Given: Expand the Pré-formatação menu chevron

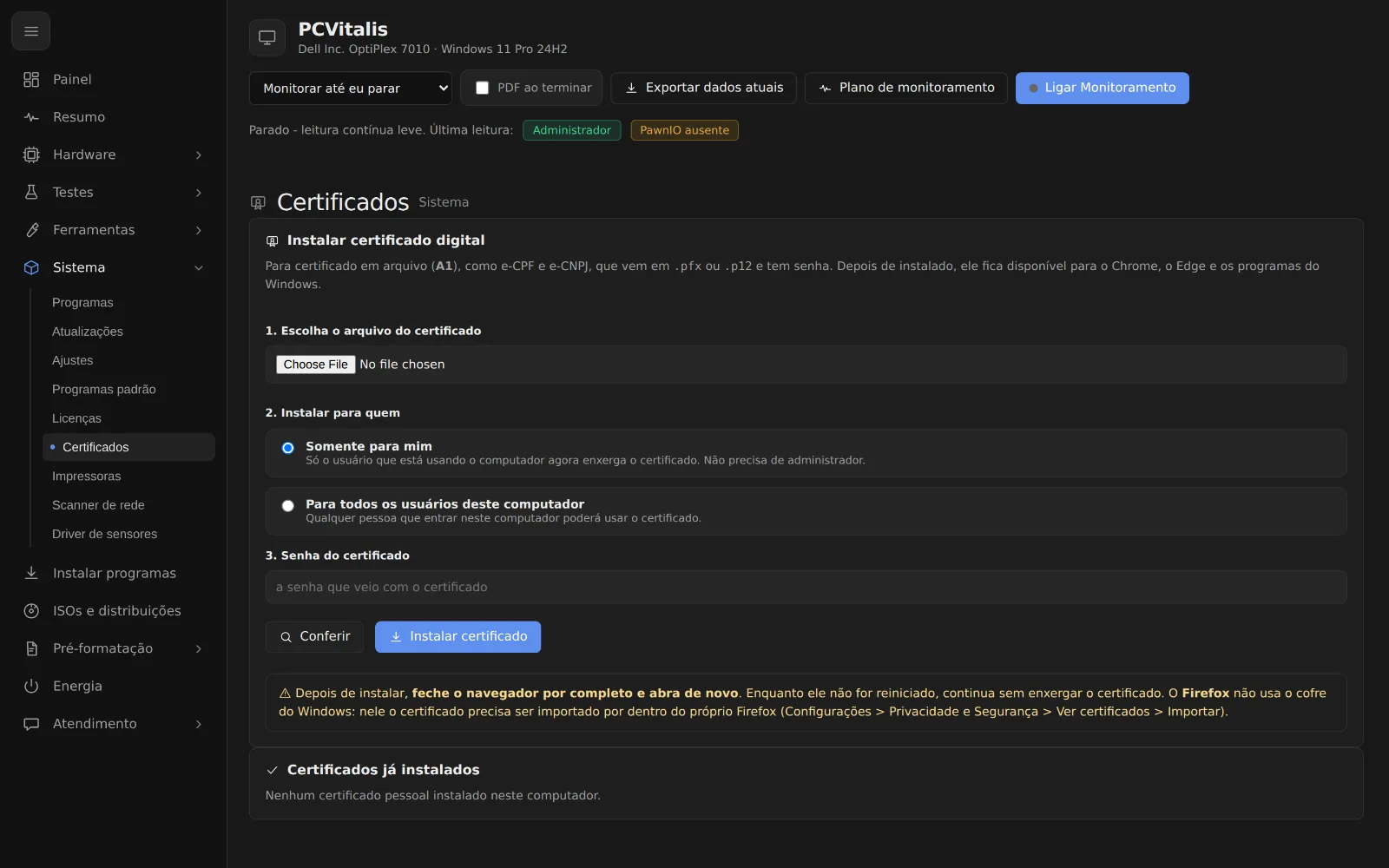Looking at the screenshot, I should (x=199, y=648).
